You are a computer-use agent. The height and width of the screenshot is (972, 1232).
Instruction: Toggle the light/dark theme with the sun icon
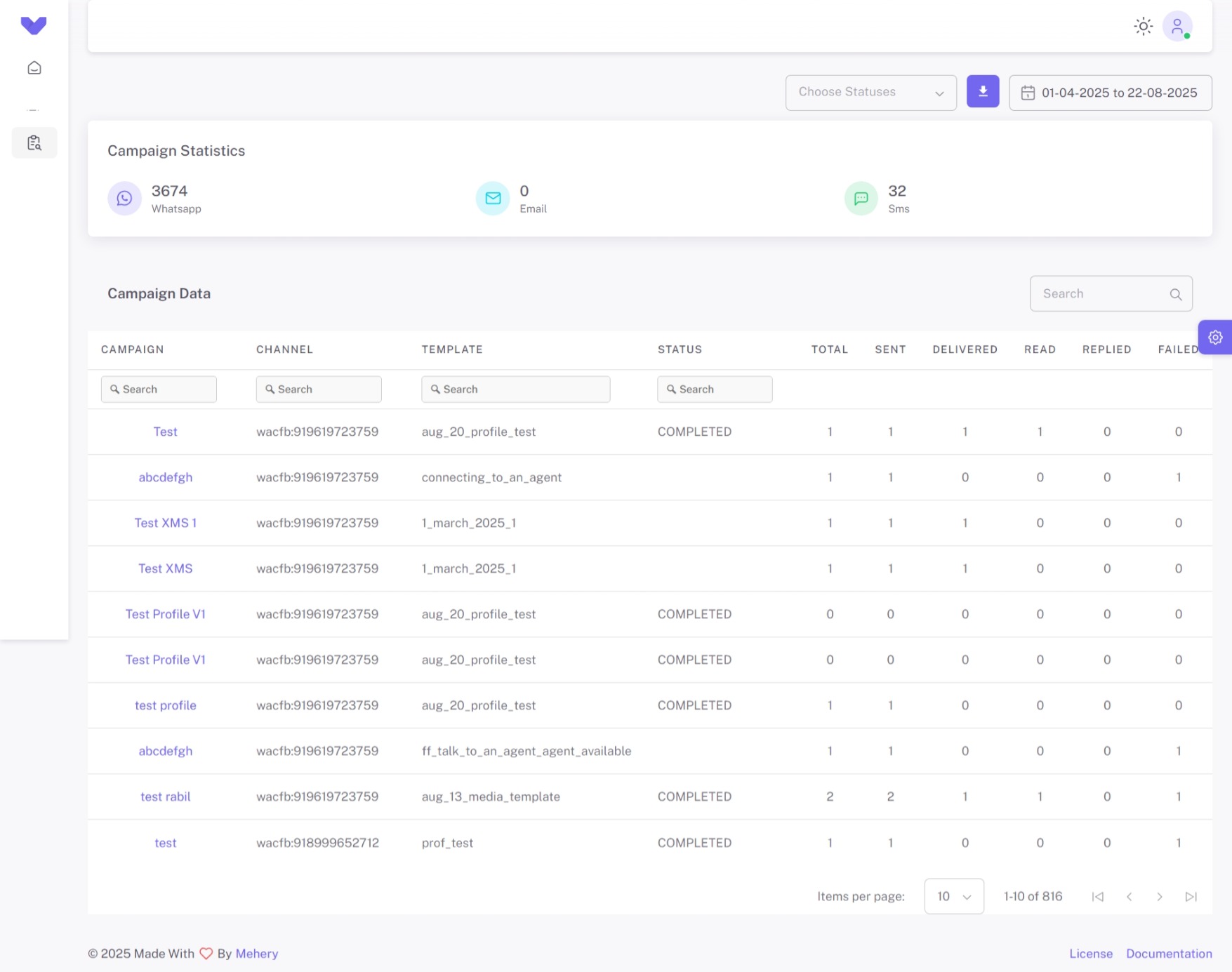[1143, 25]
